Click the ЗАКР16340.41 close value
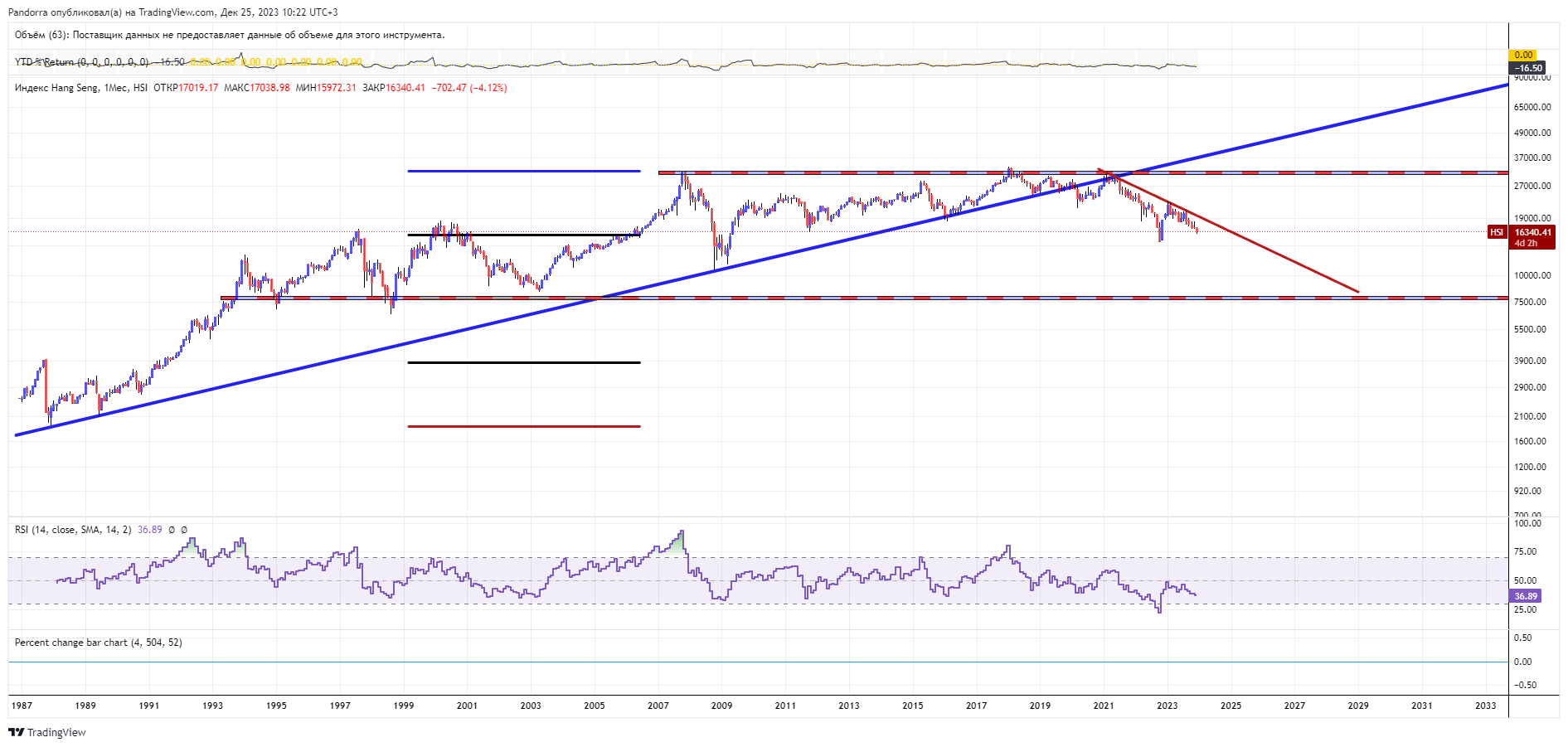Image resolution: width=1568 pixels, height=747 pixels. pyautogui.click(x=394, y=88)
